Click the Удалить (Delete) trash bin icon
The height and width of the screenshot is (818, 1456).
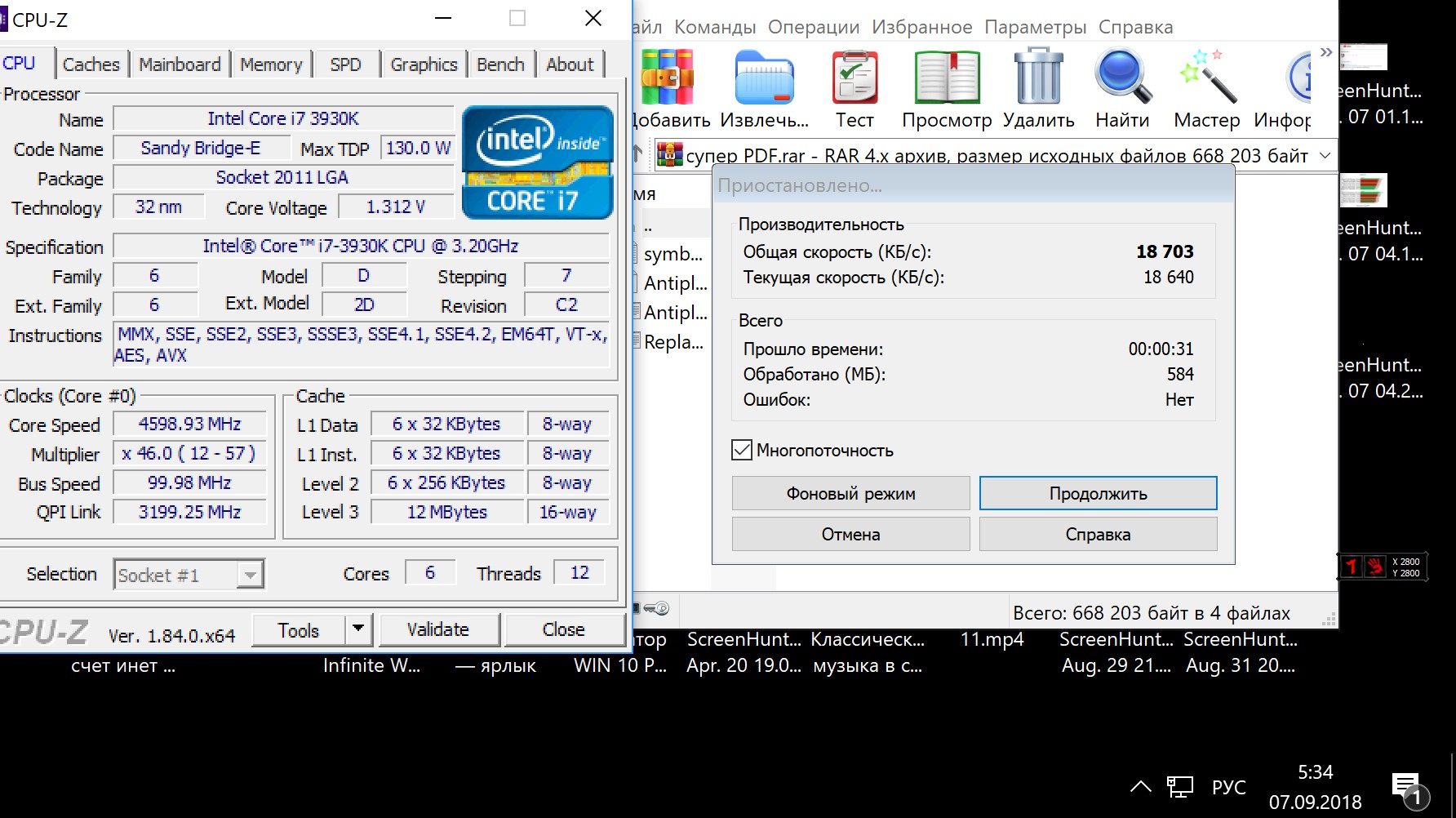click(x=1038, y=78)
